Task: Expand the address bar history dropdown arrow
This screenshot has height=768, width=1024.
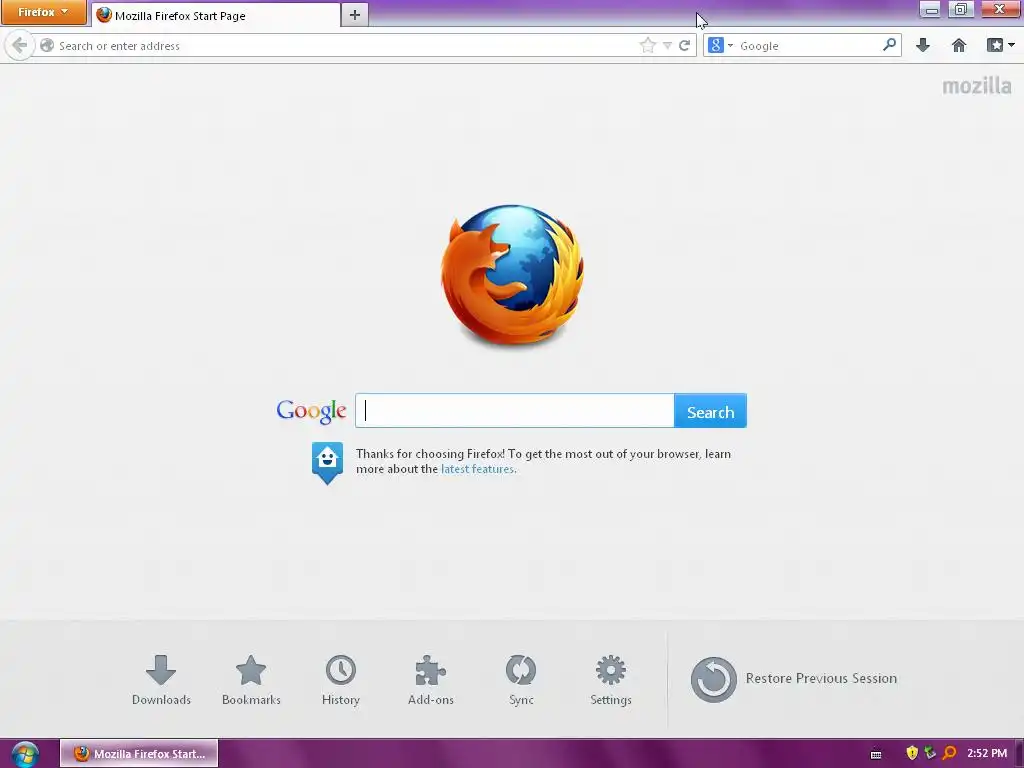Action: pyautogui.click(x=667, y=46)
